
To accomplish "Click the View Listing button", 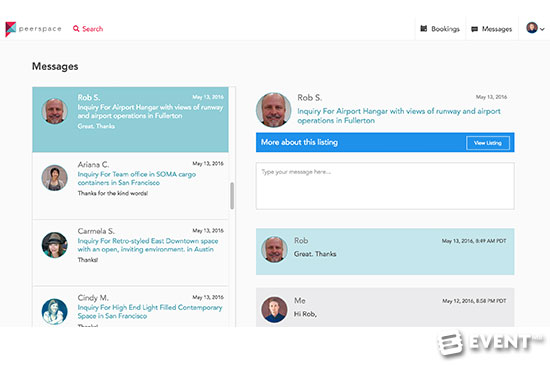I will click(488, 143).
